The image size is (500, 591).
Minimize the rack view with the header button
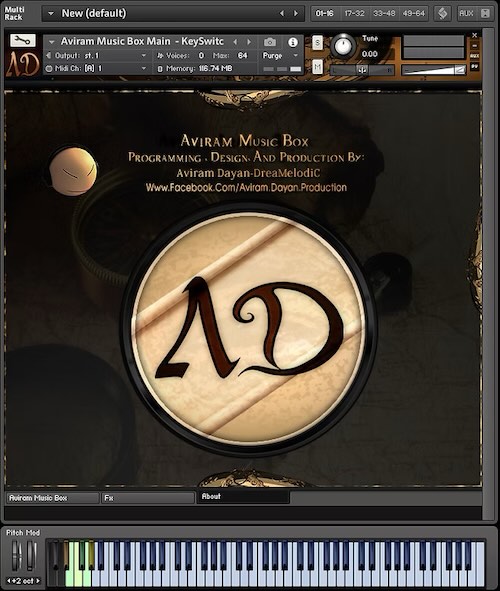point(485,14)
